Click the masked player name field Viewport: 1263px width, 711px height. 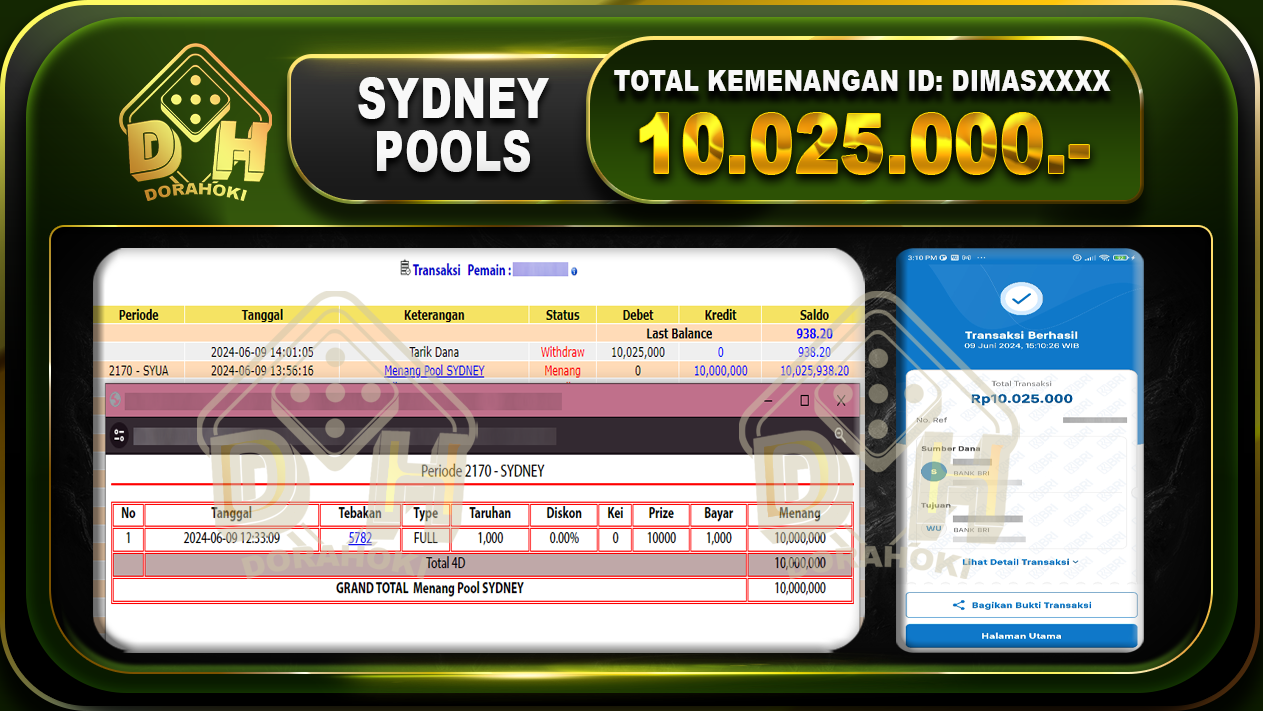click(538, 269)
